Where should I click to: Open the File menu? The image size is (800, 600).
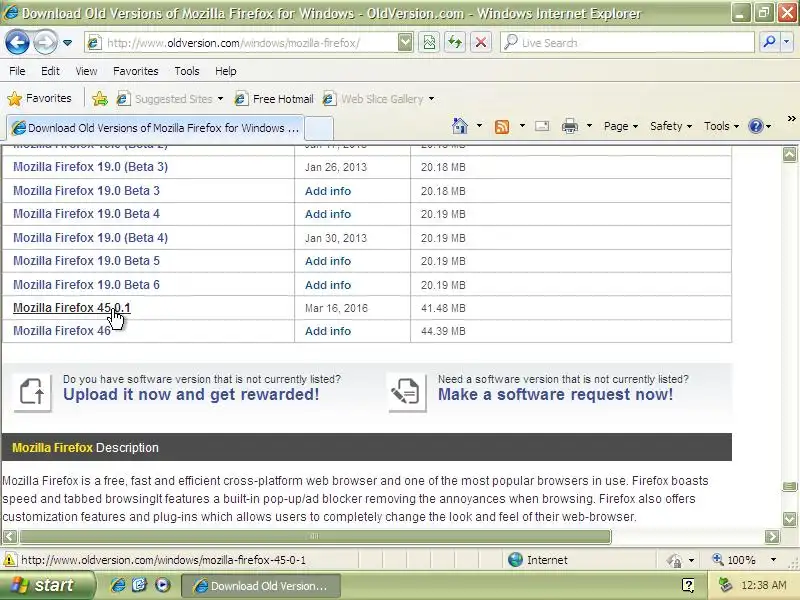pos(17,71)
